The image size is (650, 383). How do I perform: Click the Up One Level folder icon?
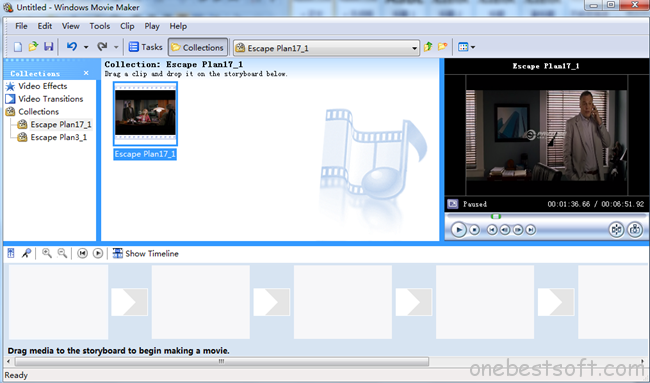[428, 47]
